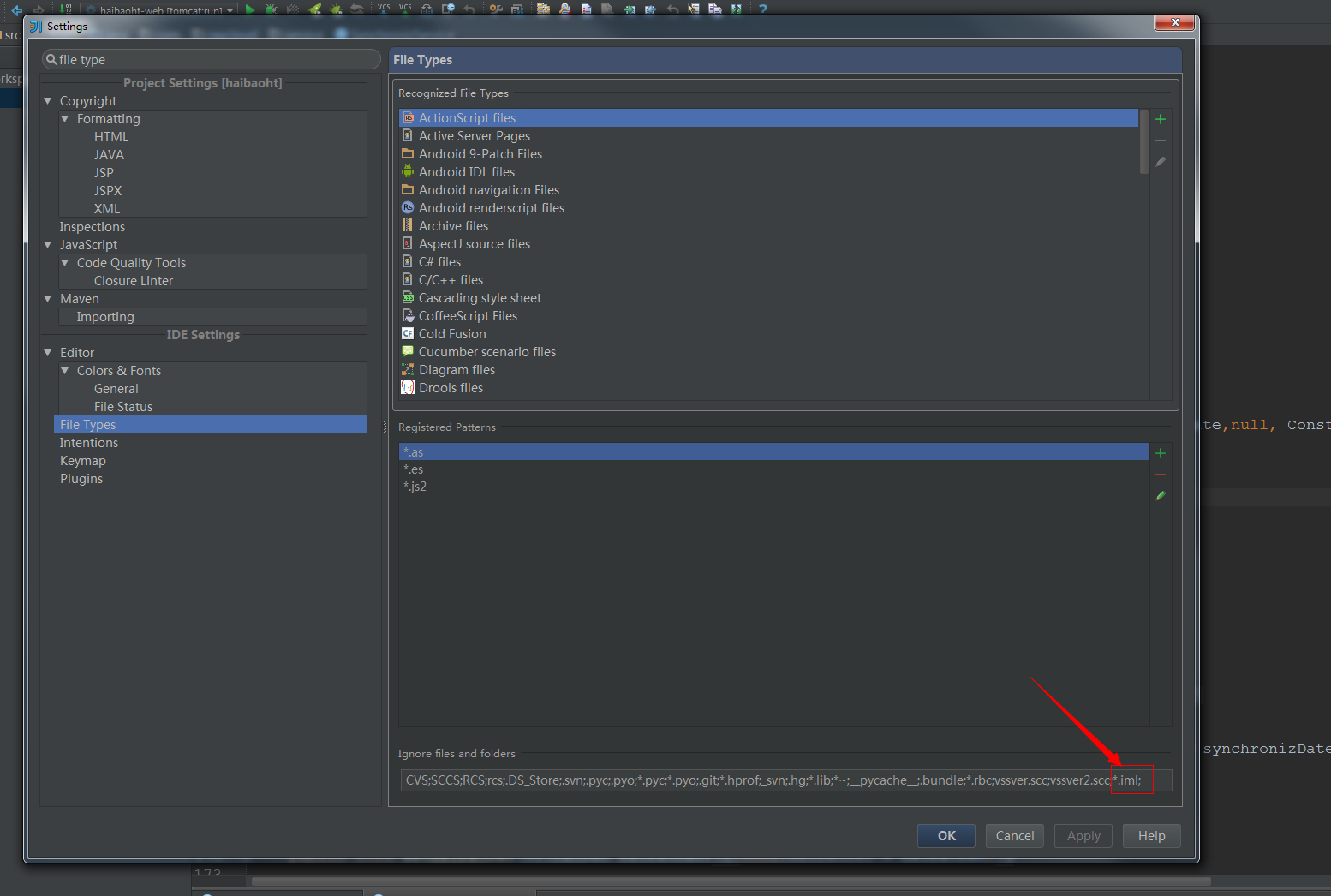
Task: Open the Keymap settings page
Action: point(83,461)
